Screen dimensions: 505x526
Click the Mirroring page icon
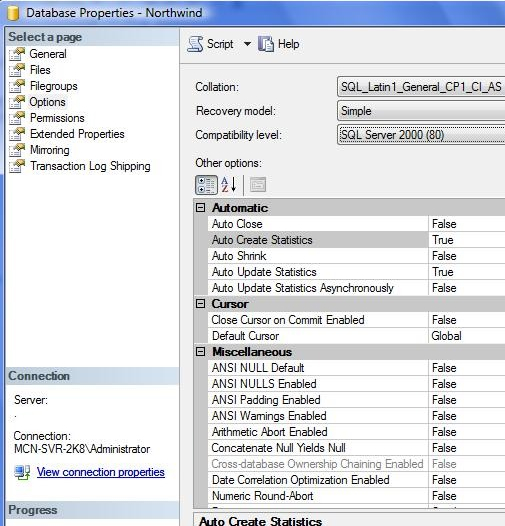pyautogui.click(x=17, y=150)
